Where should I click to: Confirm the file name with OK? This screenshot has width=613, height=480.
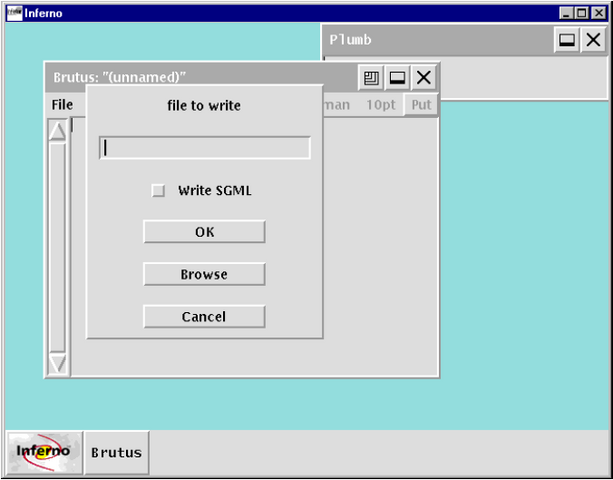(204, 232)
